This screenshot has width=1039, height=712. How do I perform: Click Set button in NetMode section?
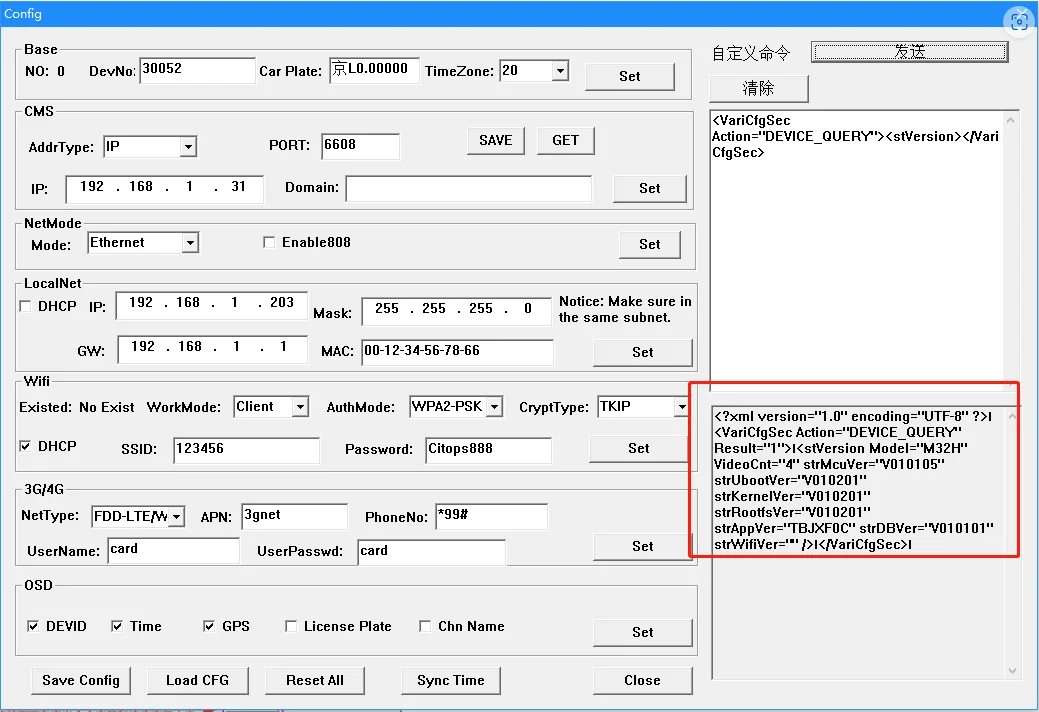click(x=649, y=244)
